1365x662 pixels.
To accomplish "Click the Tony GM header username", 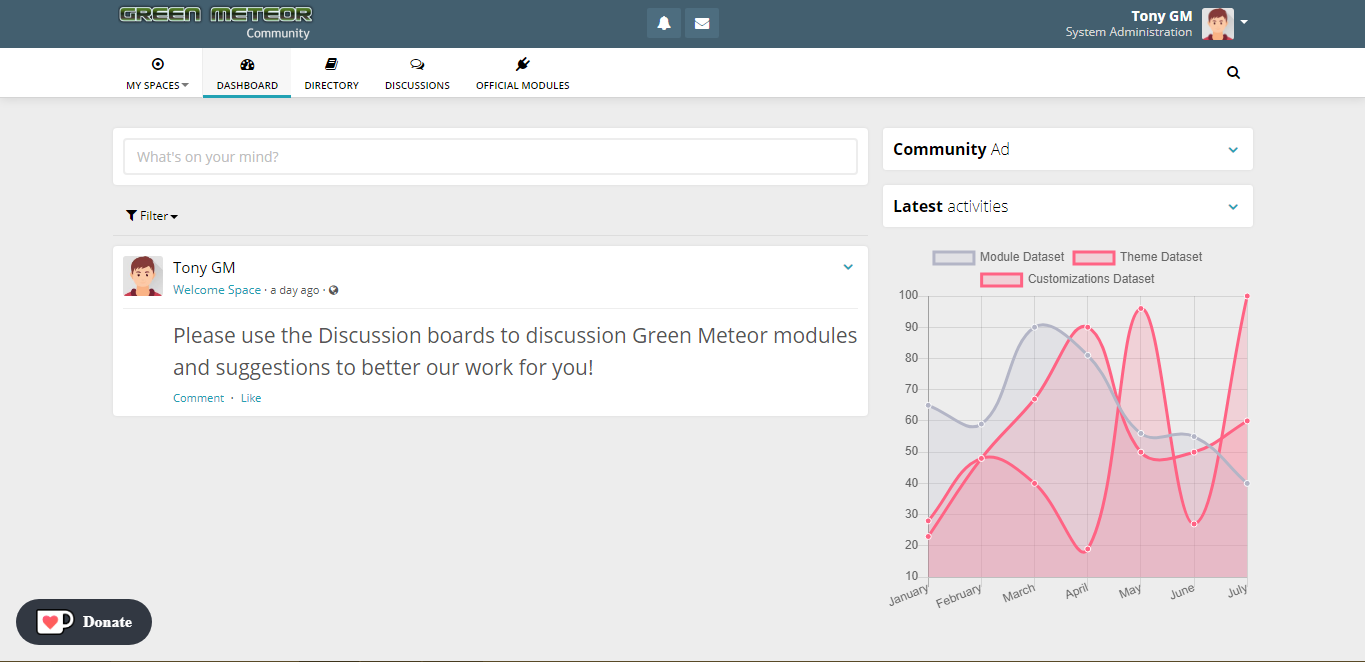I will [1161, 16].
